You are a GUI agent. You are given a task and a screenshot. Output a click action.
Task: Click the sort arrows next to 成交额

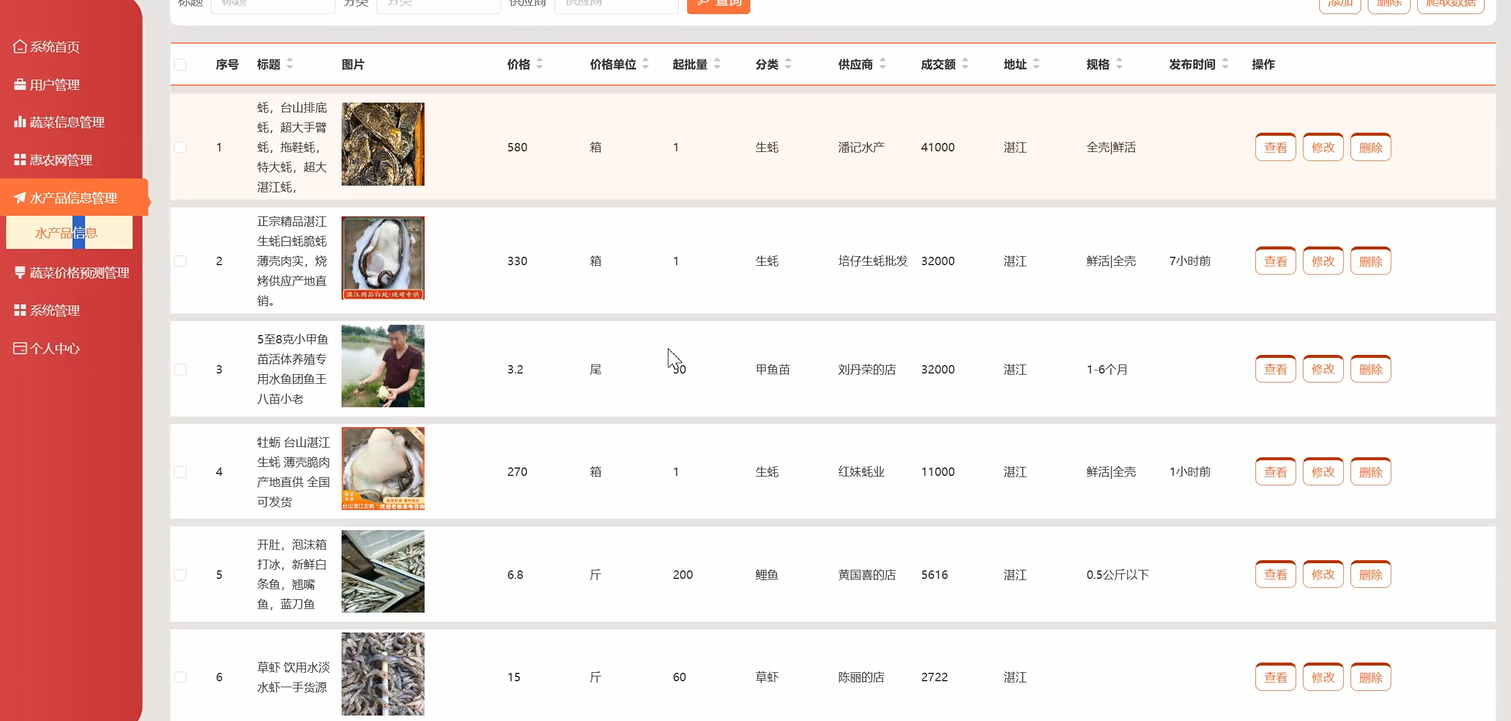click(x=966, y=64)
